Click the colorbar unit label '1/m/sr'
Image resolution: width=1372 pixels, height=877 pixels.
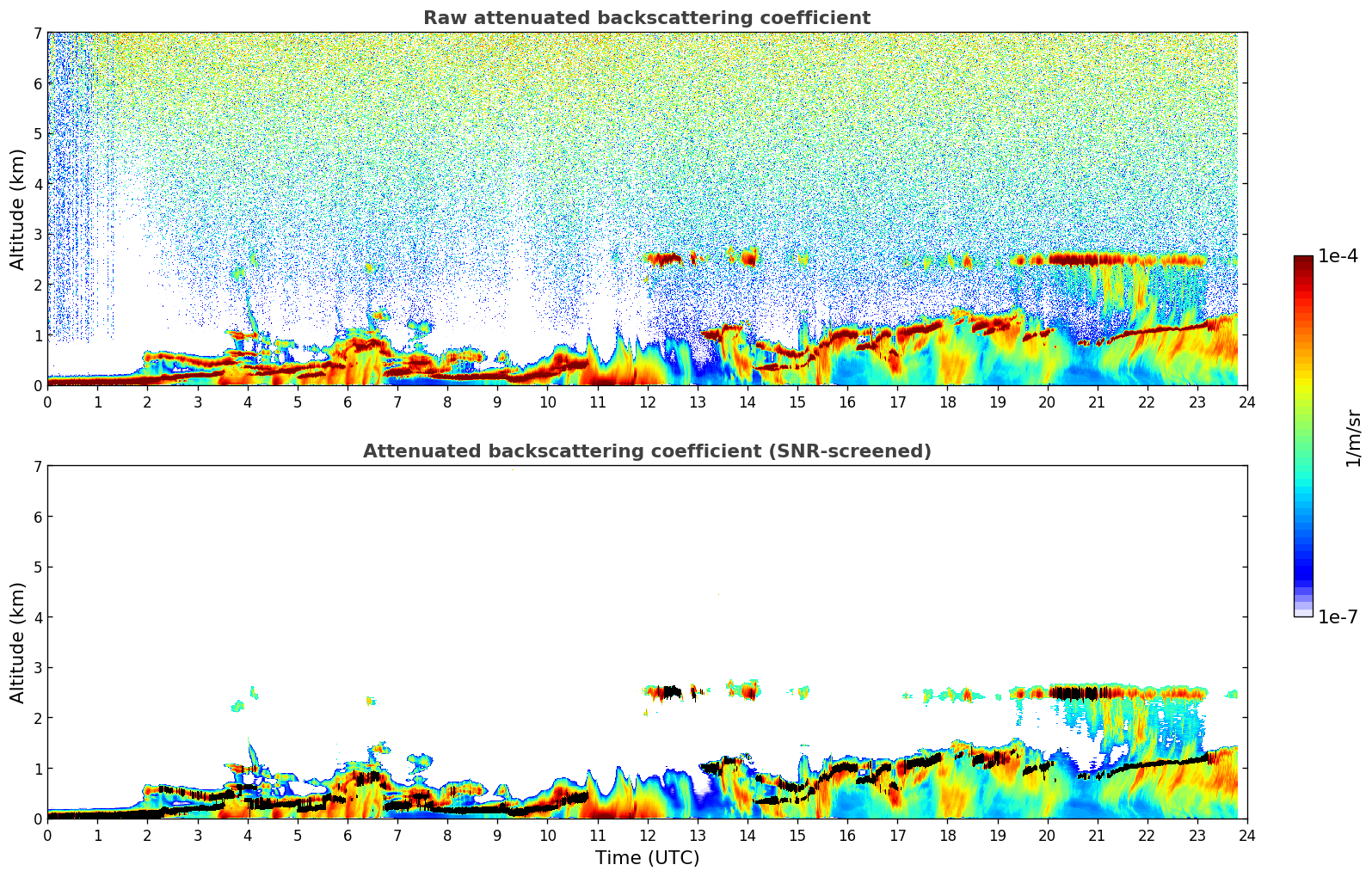1353,437
